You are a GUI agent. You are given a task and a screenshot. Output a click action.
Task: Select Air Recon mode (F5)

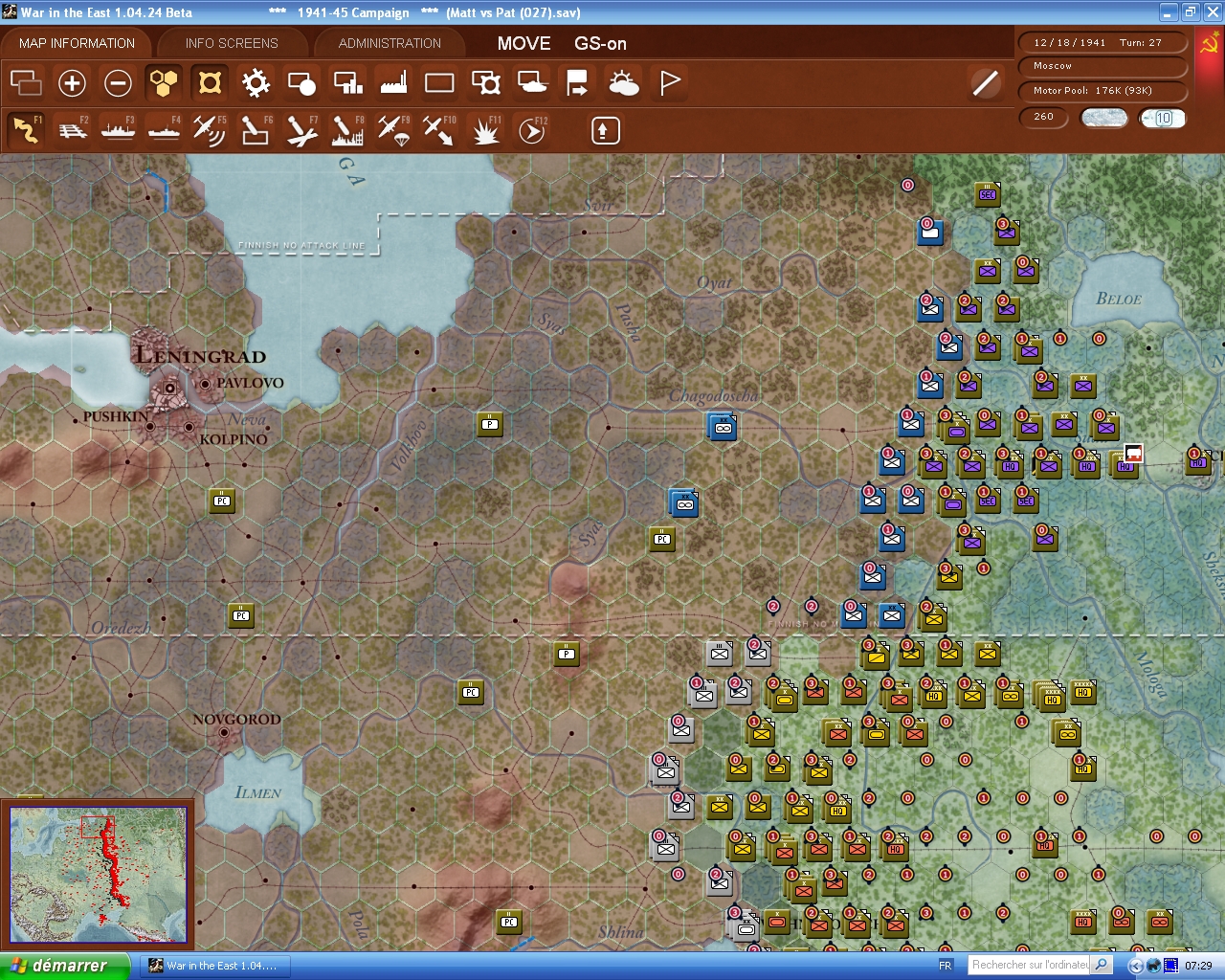point(210,130)
